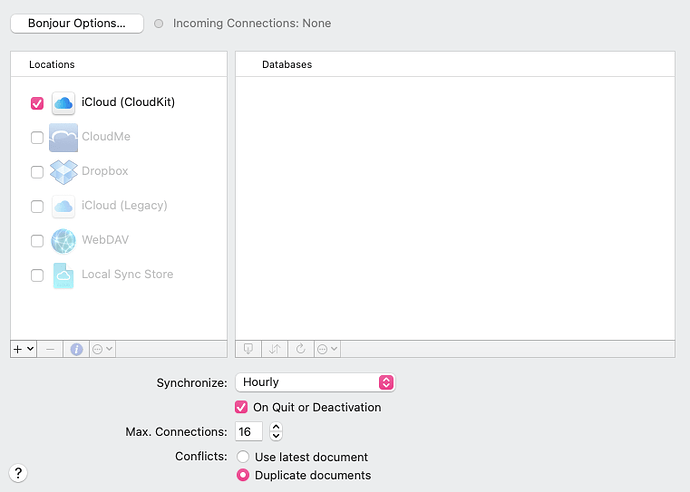The height and width of the screenshot is (492, 690).
Task: Click the iCloud (Legacy) cloud icon
Action: click(x=64, y=206)
